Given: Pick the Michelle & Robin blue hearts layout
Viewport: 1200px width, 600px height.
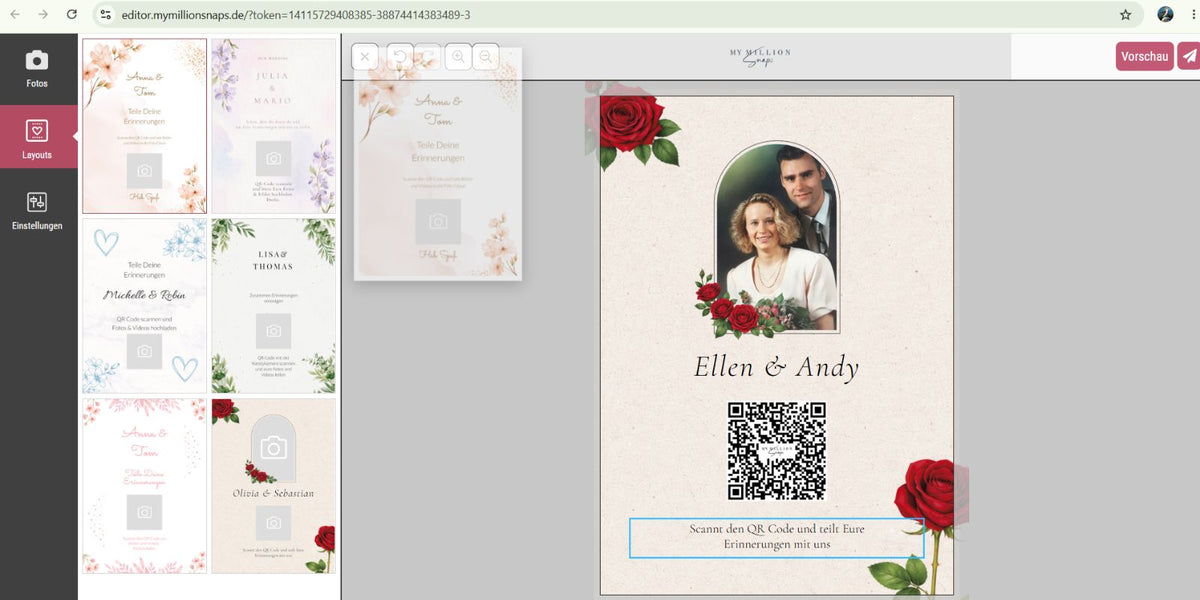Looking at the screenshot, I should click(145, 306).
